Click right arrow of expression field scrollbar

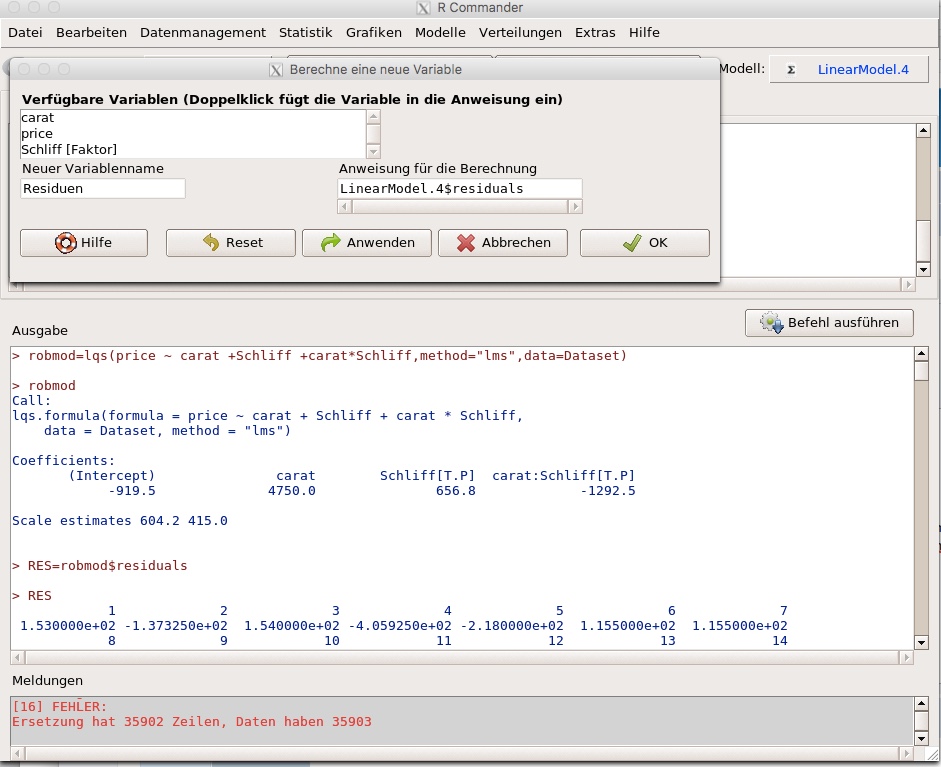[575, 207]
